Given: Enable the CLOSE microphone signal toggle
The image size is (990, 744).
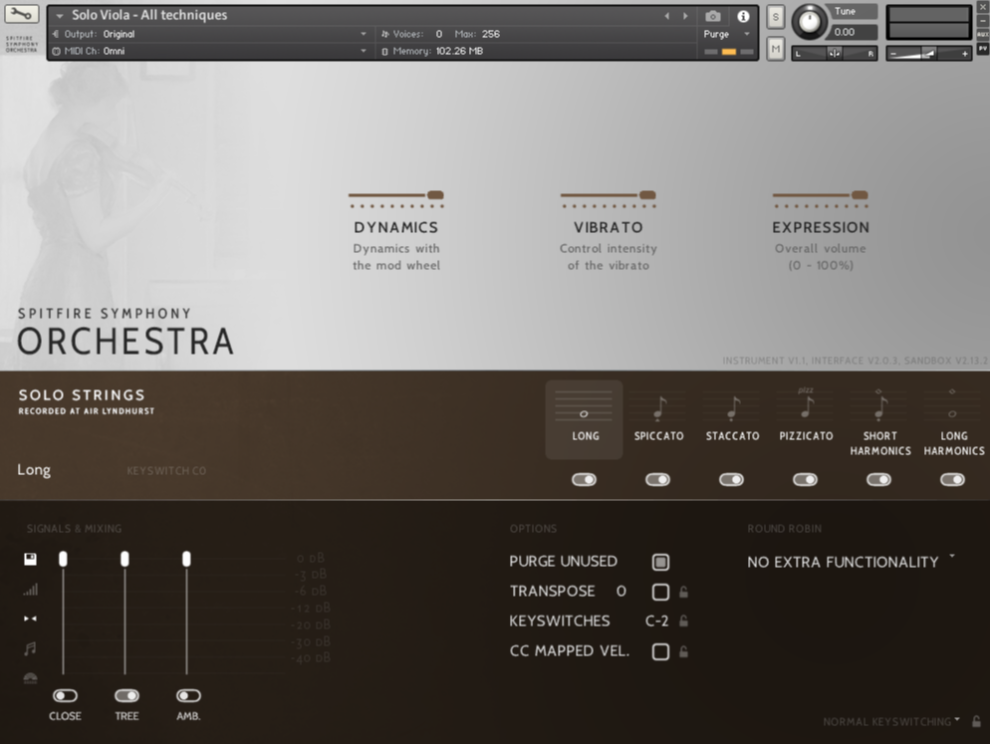Looking at the screenshot, I should pos(66,695).
